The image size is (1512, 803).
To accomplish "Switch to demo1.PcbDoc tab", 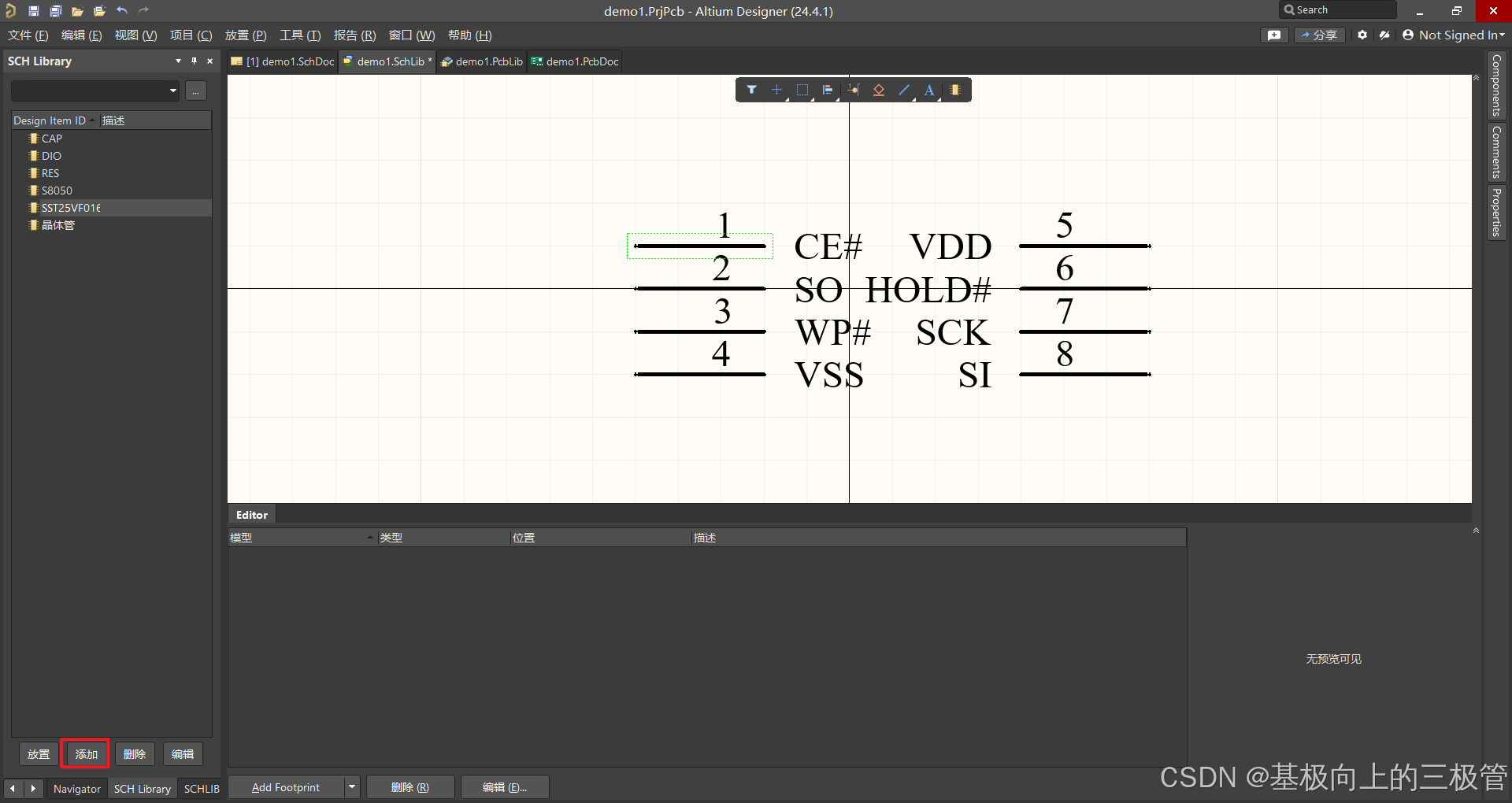I will coord(574,61).
